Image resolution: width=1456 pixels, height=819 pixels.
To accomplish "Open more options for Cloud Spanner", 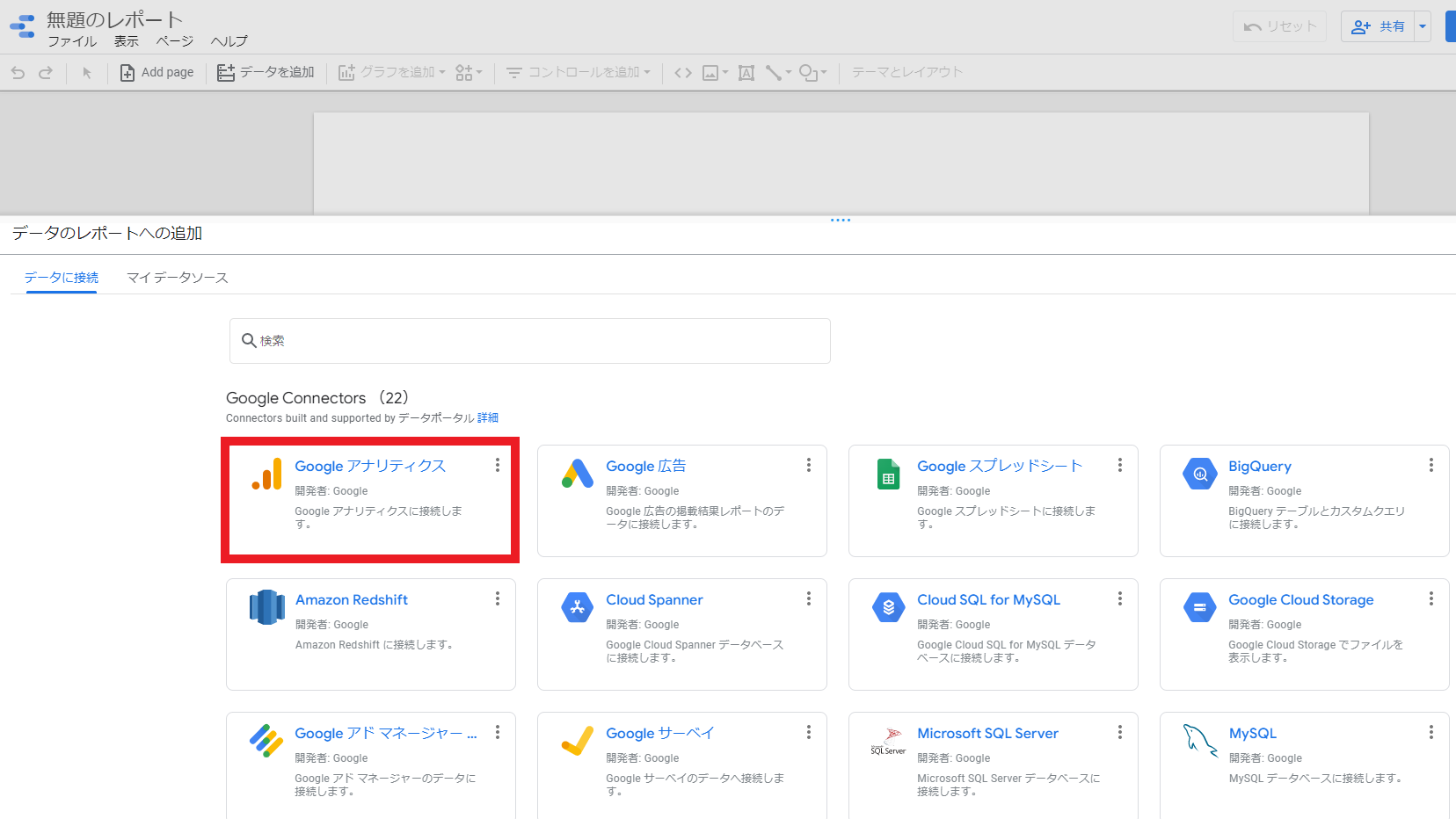I will point(809,598).
